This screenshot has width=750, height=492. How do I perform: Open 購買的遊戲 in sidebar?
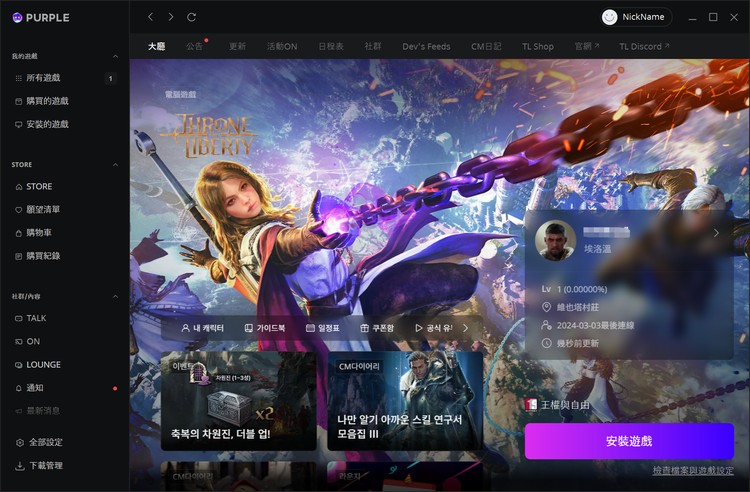42,101
